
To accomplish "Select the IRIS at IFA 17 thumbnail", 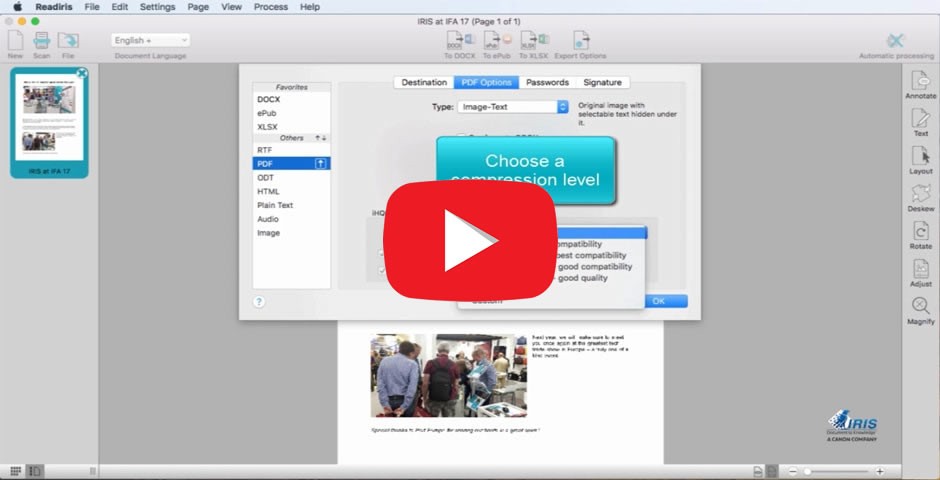I will click(49, 123).
